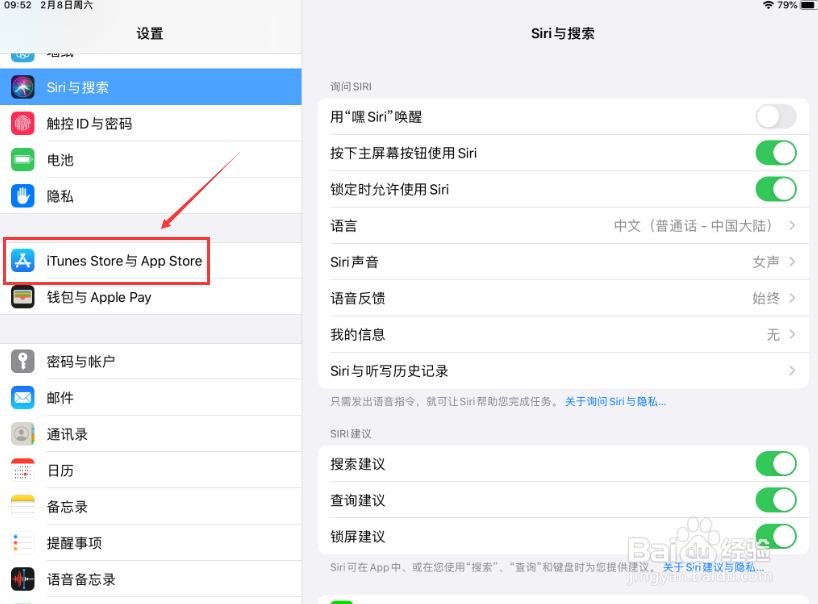Viewport: 818px width, 604px height.
Task: Open 我的信息 selection row
Action: 560,334
